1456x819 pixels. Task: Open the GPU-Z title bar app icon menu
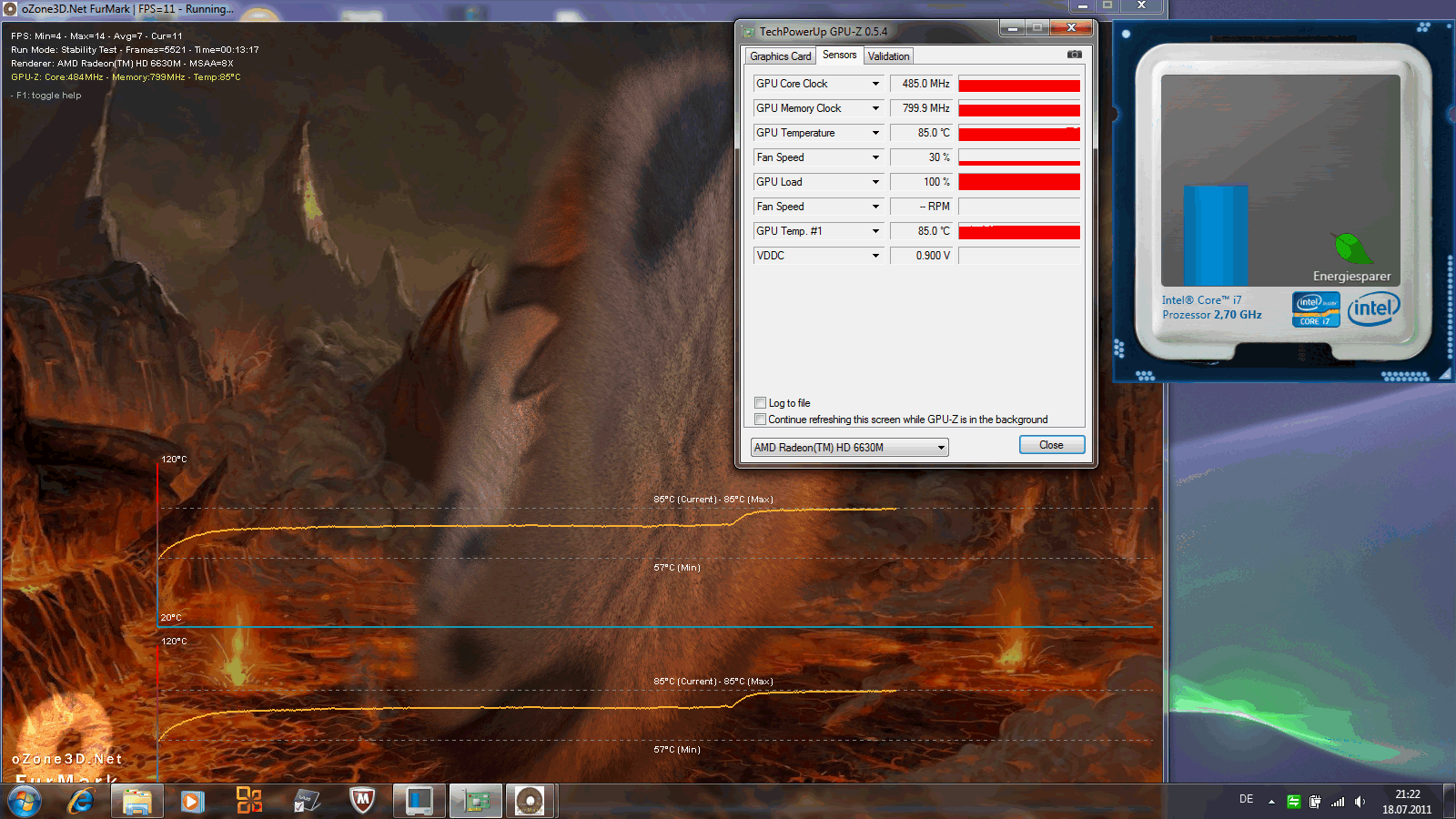[x=749, y=32]
